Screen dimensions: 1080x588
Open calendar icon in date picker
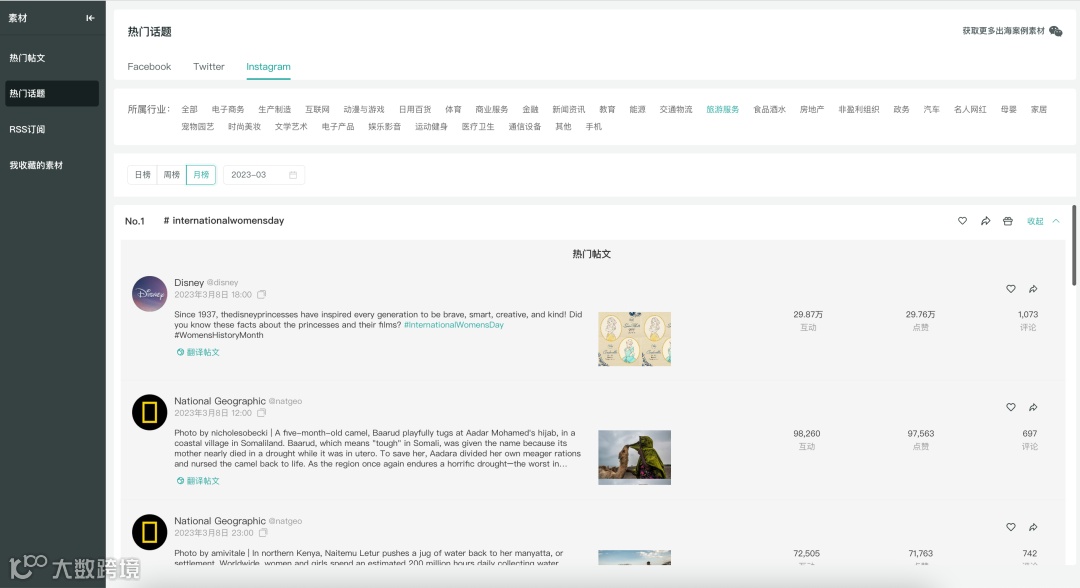pos(293,175)
